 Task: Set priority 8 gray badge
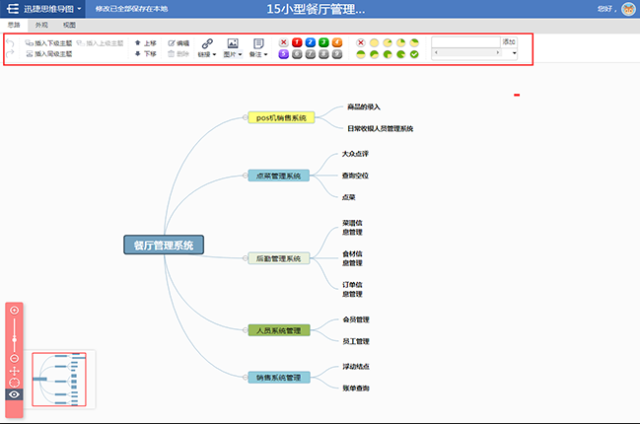pos(324,54)
